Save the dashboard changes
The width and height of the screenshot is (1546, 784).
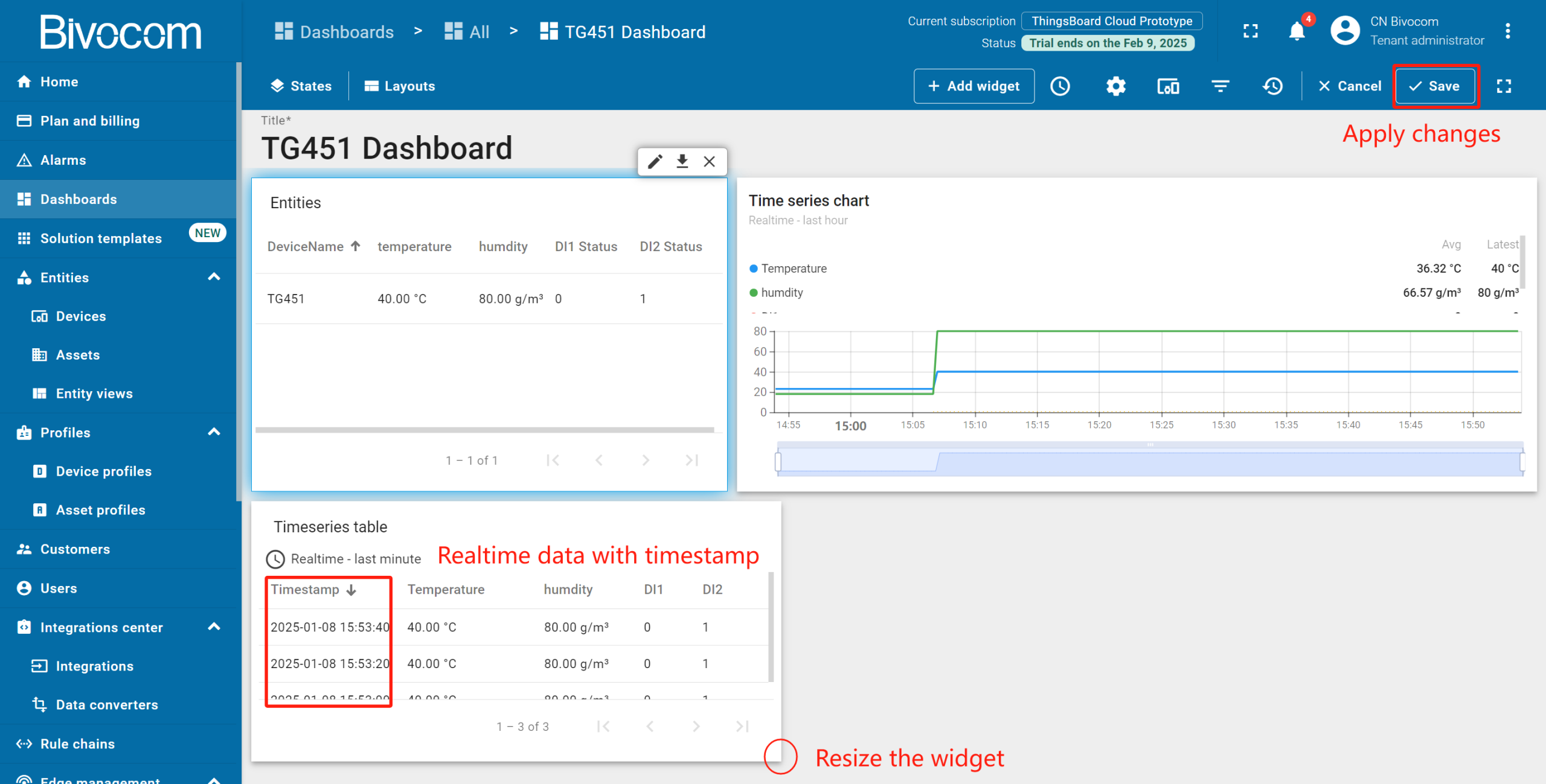(1435, 86)
